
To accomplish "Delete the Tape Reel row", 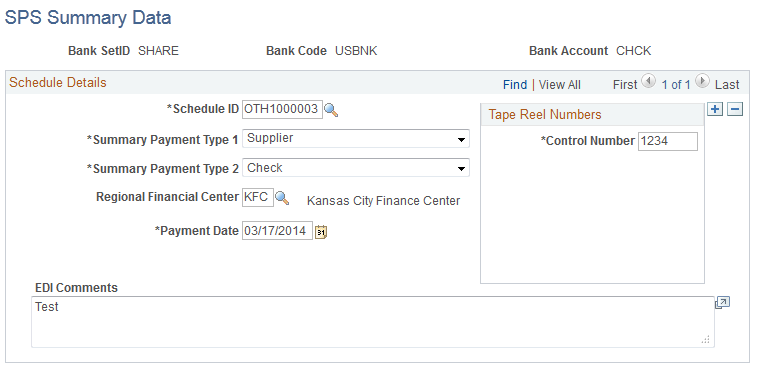I will pos(735,110).
